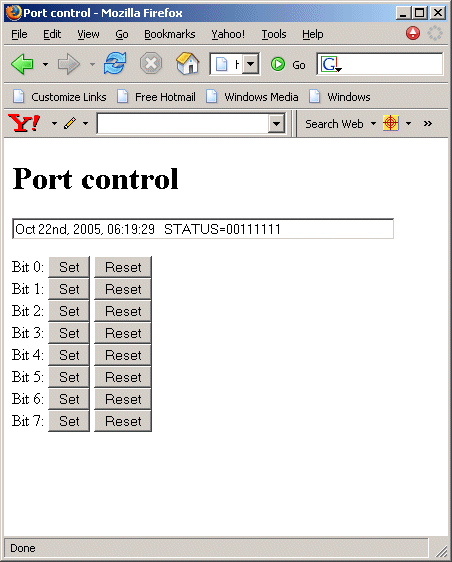
Task: Reset Bit 7
Action: 123,421
